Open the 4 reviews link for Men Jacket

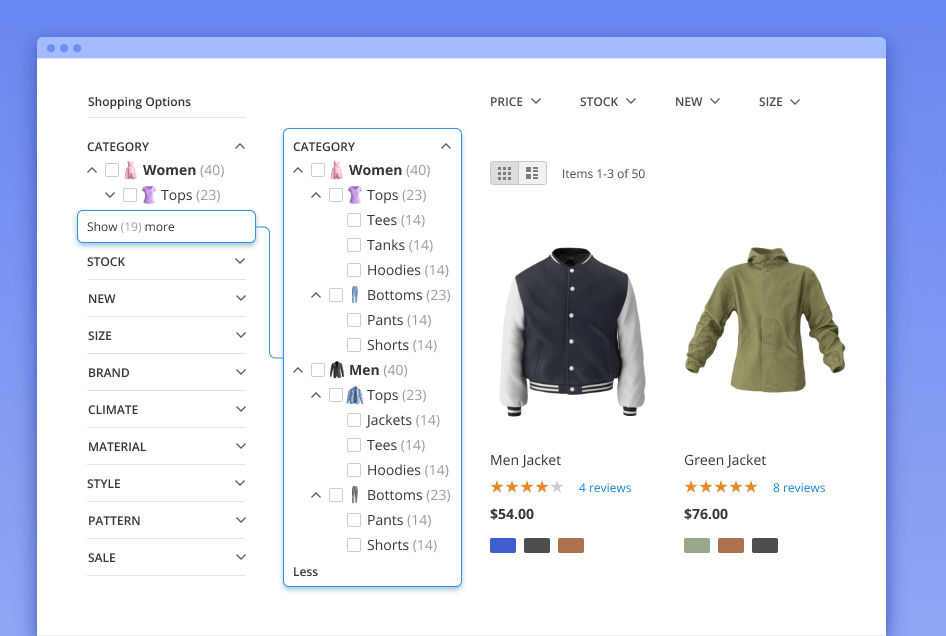[605, 487]
